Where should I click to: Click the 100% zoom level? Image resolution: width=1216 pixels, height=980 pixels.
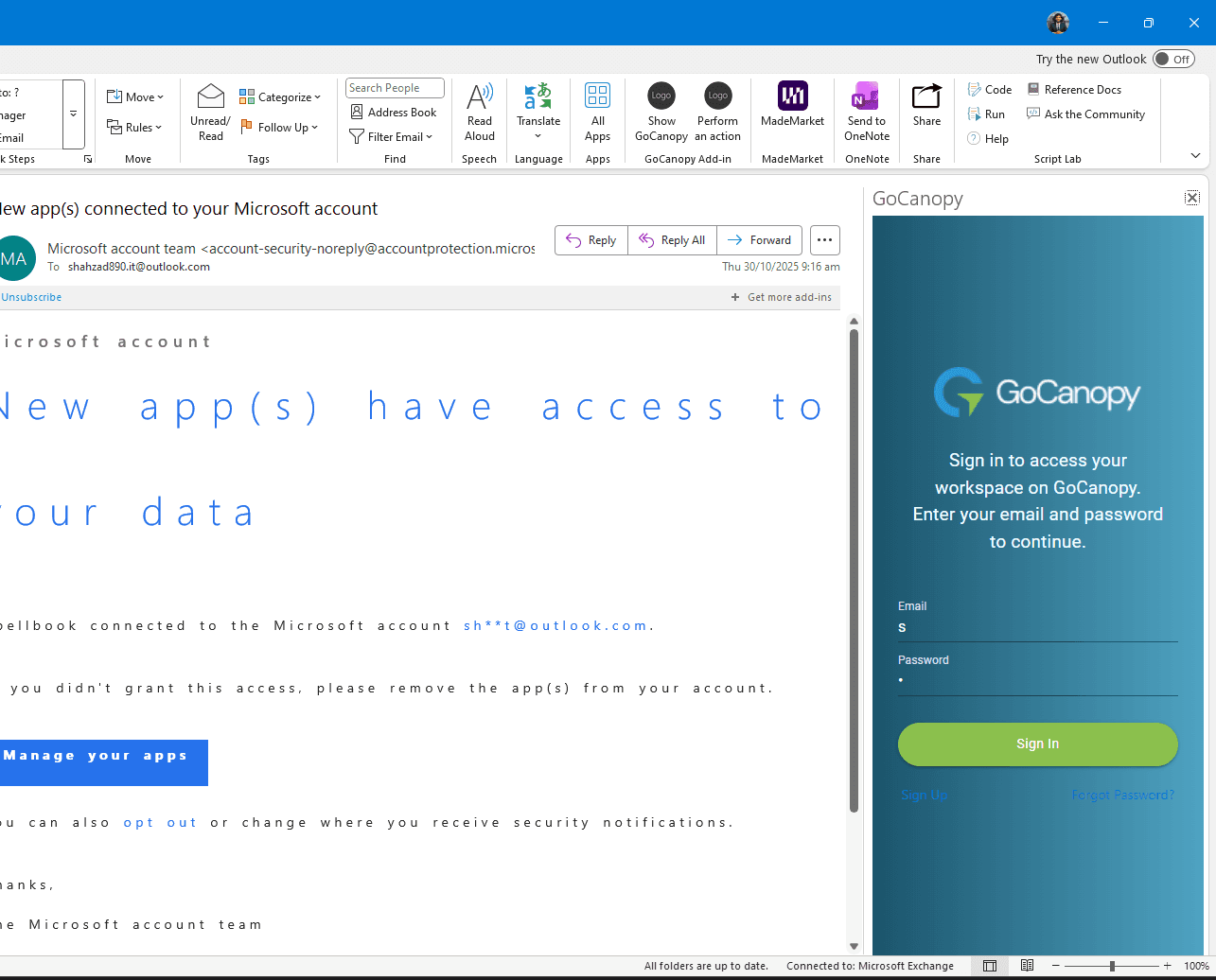click(x=1196, y=966)
